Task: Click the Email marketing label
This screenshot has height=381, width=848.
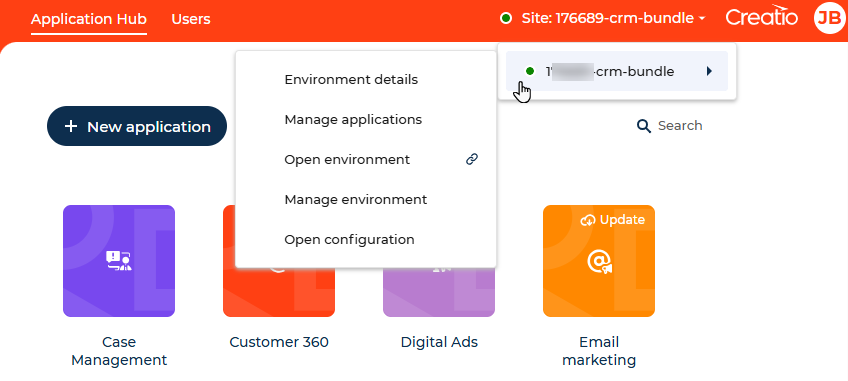Action: coord(599,351)
